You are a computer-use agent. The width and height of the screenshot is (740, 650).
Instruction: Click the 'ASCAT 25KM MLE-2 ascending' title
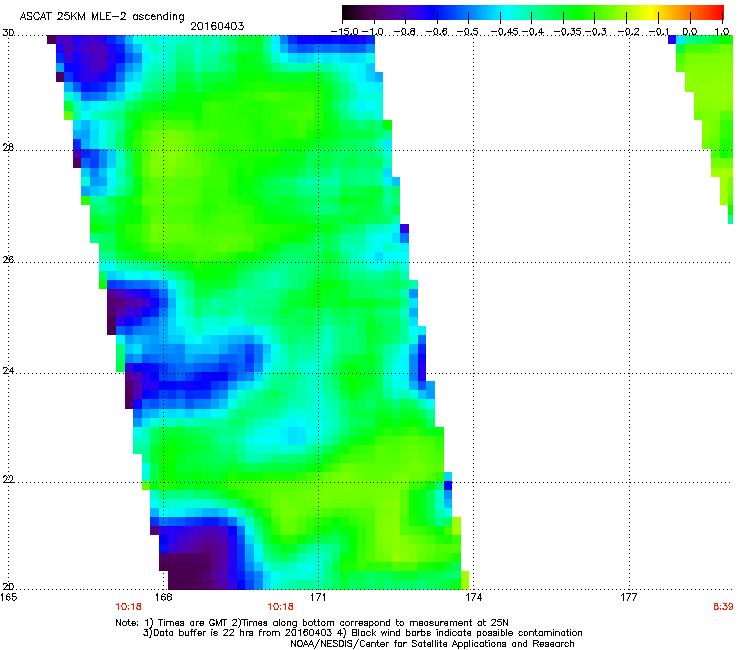pyautogui.click(x=102, y=17)
